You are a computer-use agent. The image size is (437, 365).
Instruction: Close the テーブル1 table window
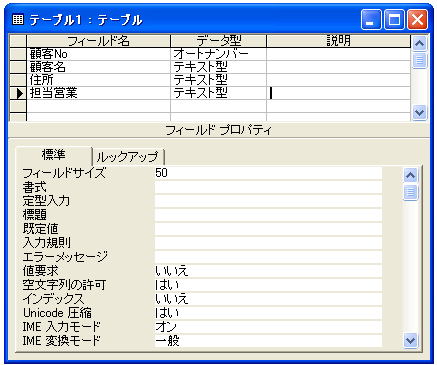(x=417, y=19)
